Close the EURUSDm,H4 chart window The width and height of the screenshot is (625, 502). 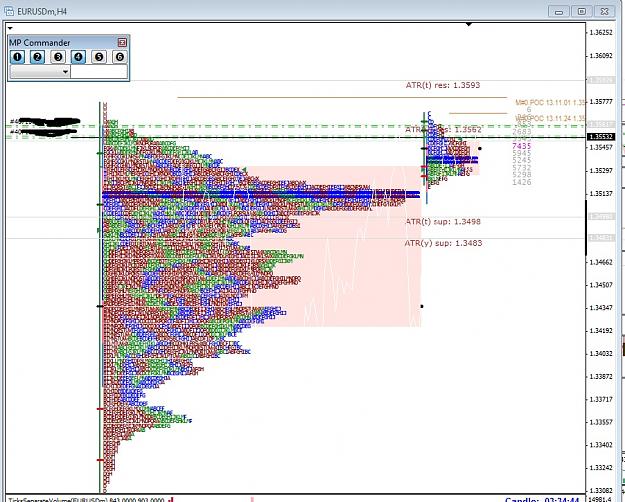coord(604,11)
